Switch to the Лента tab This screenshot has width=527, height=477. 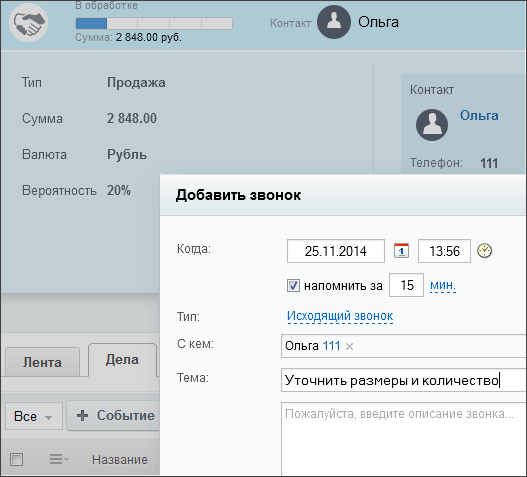click(x=42, y=362)
